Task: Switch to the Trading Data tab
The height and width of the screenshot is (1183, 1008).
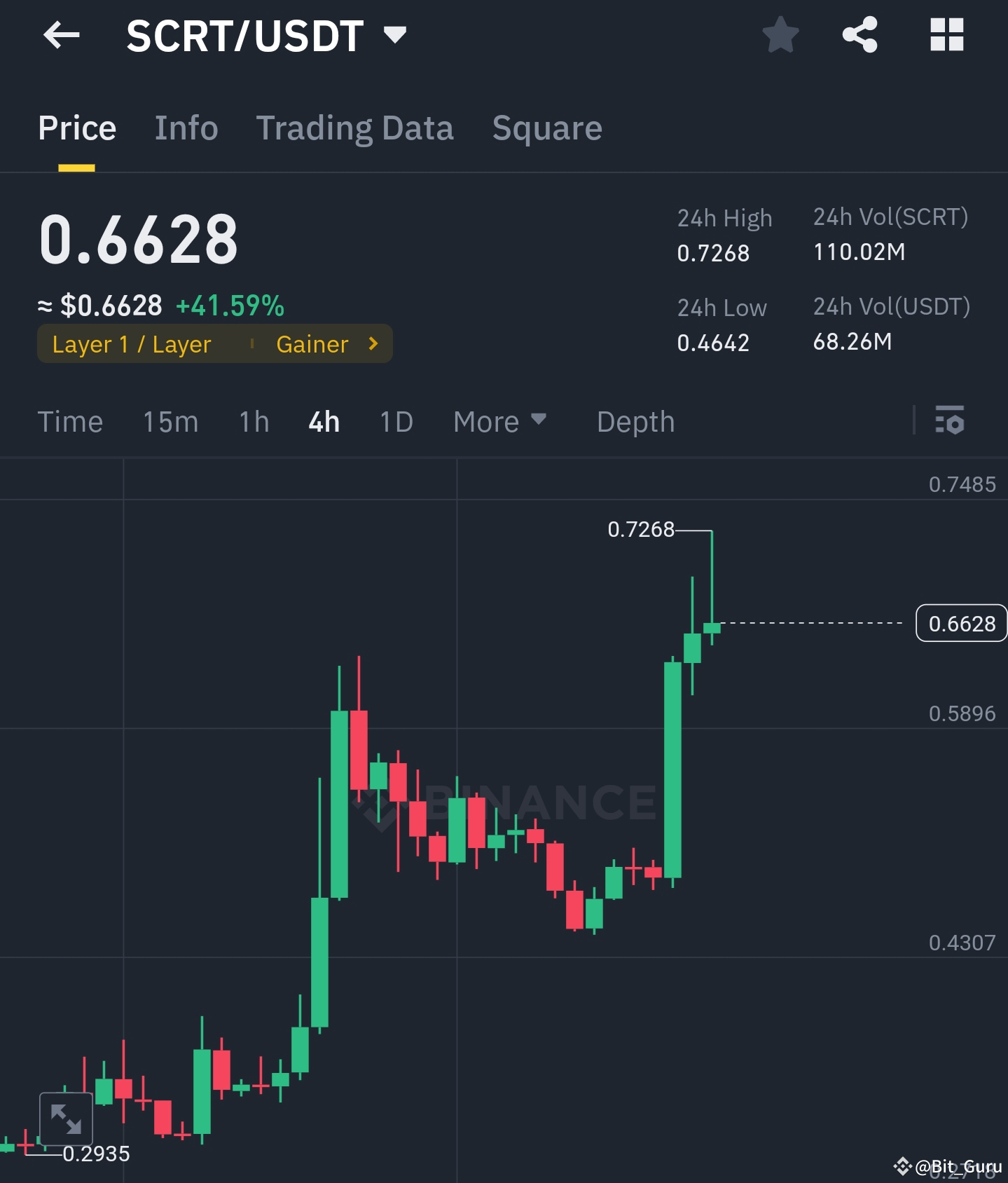Action: pyautogui.click(x=355, y=128)
